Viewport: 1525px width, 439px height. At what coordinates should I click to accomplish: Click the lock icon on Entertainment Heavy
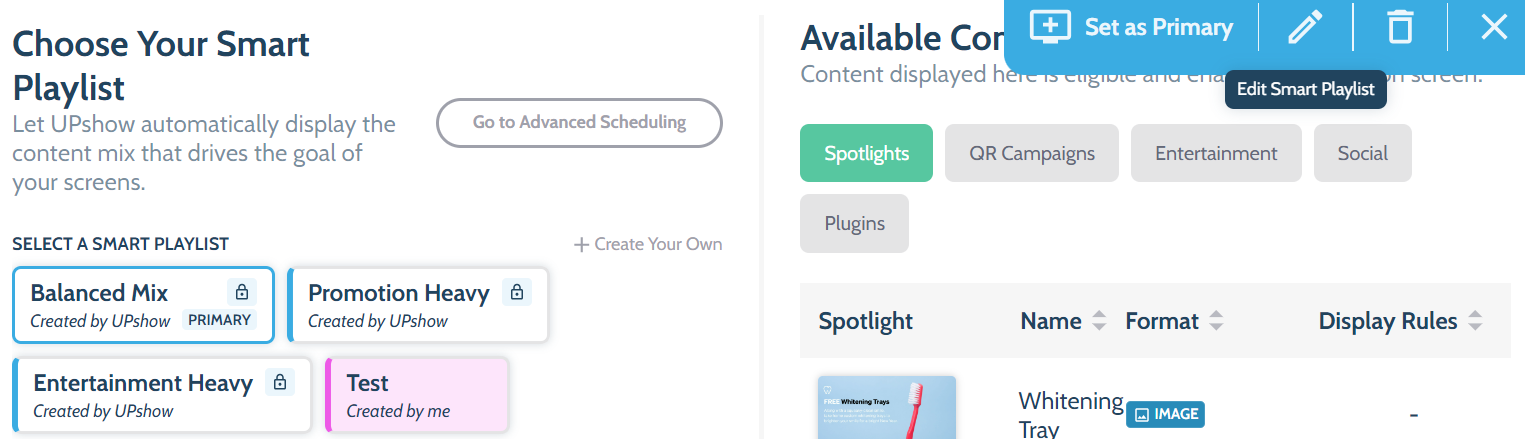pos(281,382)
